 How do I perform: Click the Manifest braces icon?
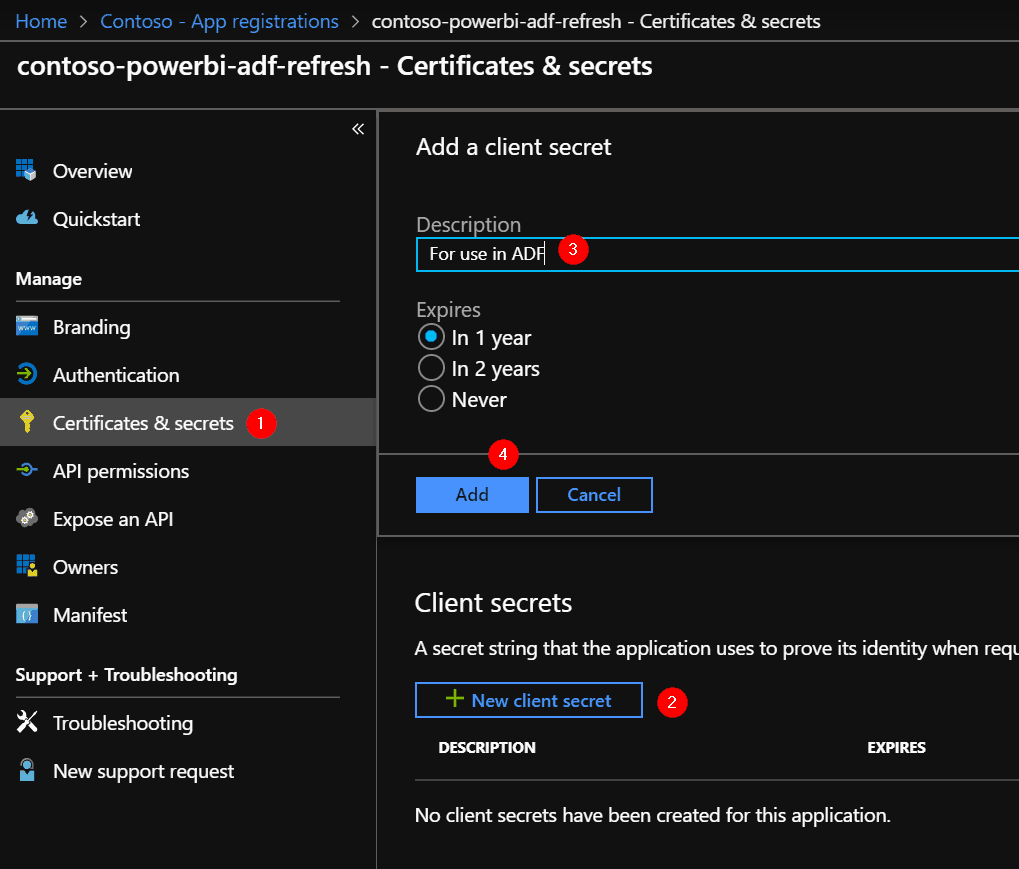click(x=27, y=614)
